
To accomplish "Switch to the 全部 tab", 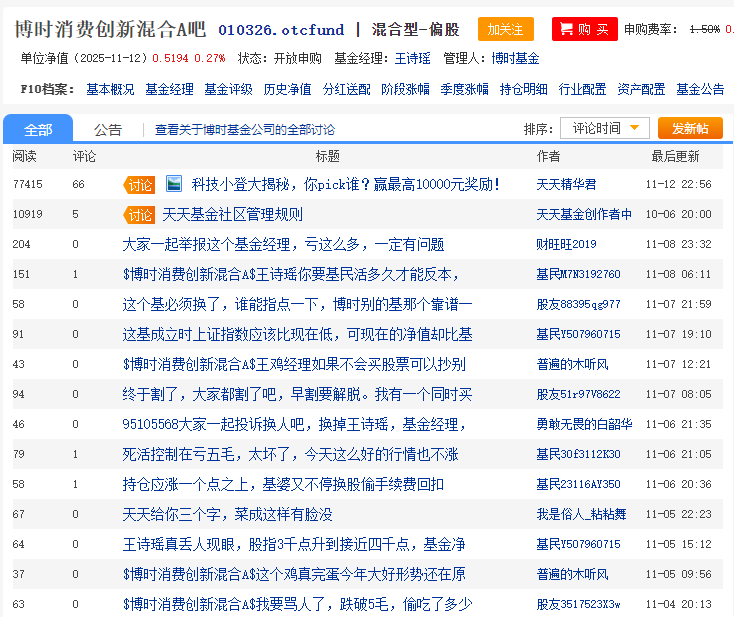I will [38, 129].
